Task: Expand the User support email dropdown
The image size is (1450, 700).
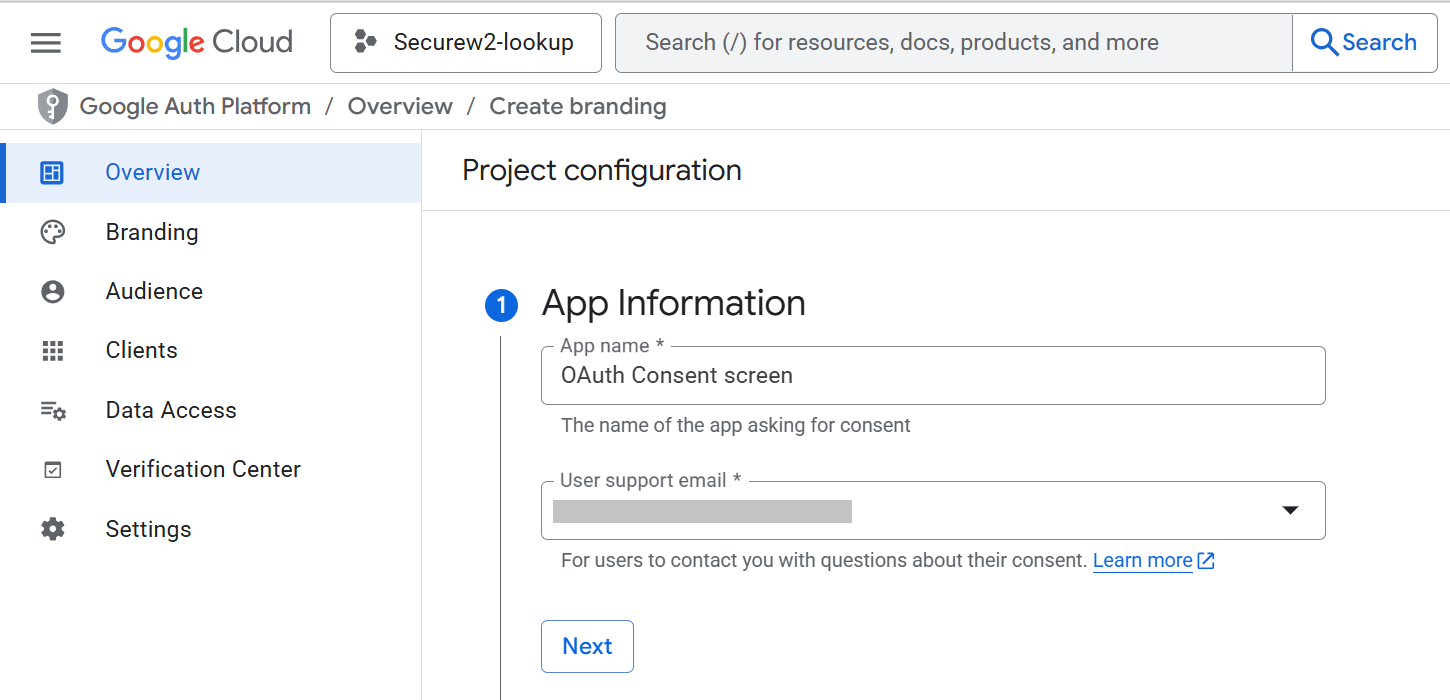Action: pyautogui.click(x=920, y=511)
